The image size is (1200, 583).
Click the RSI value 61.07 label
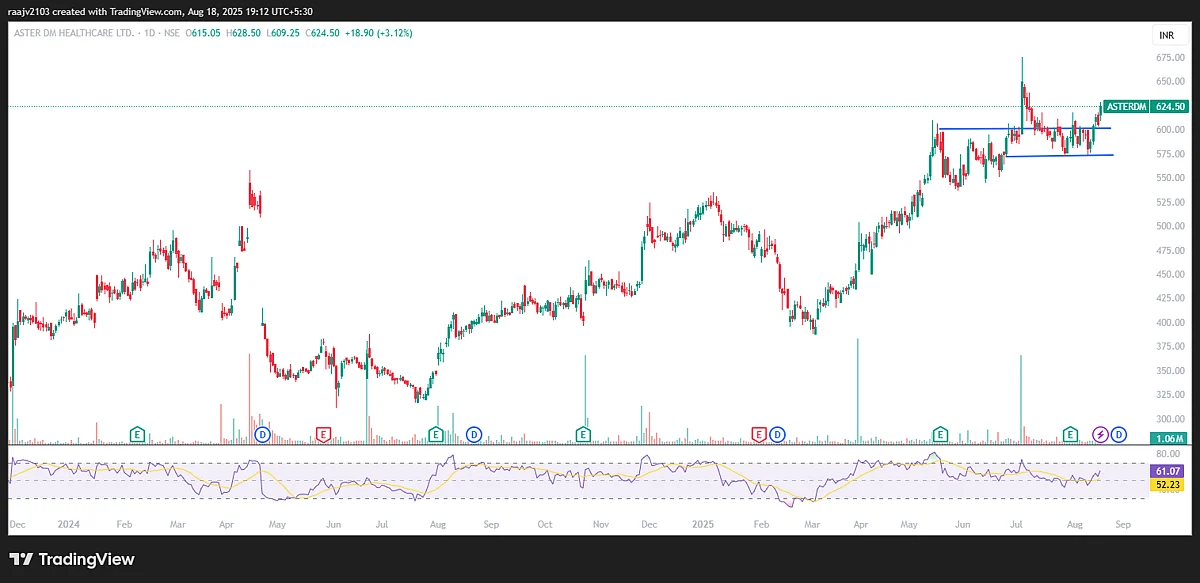click(x=1169, y=470)
